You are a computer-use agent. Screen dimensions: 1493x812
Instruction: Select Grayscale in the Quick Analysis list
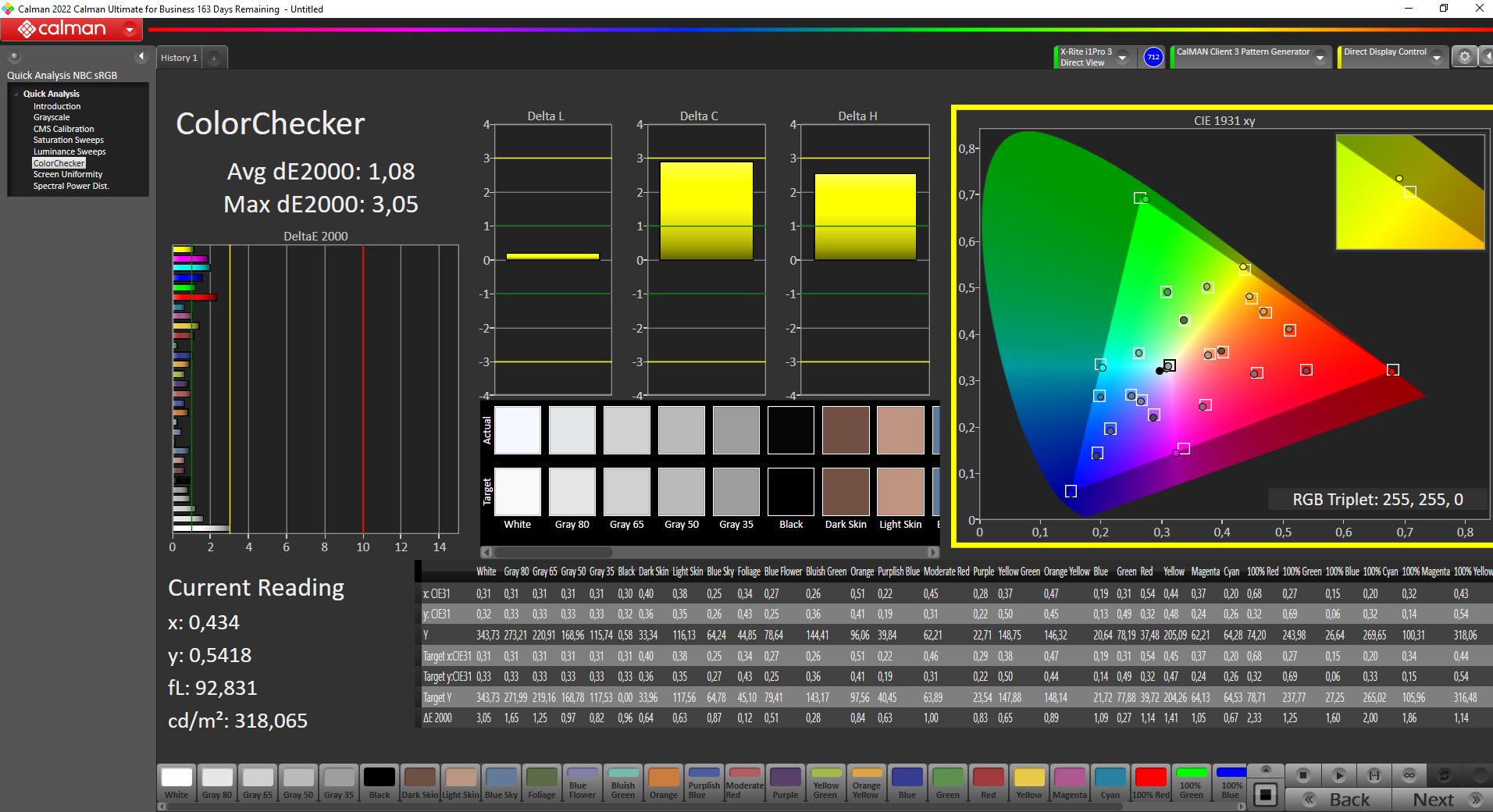point(52,117)
